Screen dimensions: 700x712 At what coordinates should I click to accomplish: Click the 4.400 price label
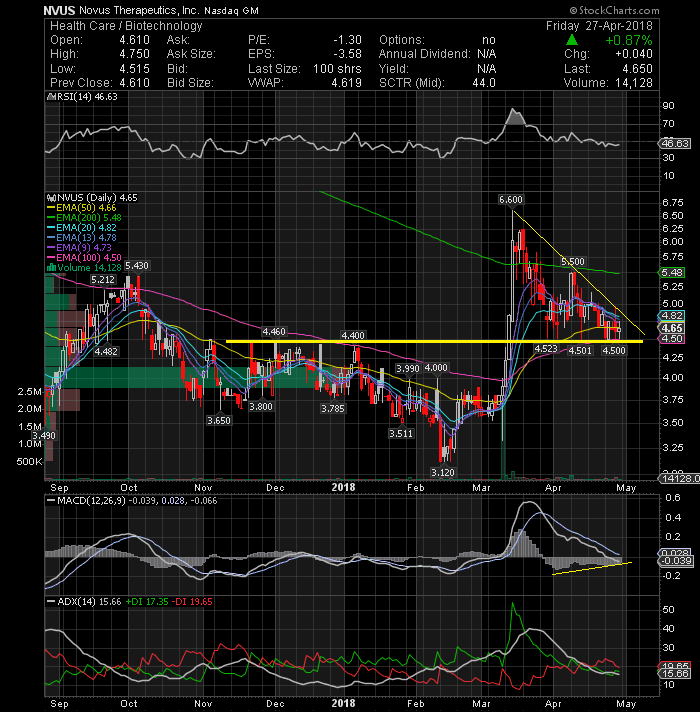tap(353, 335)
